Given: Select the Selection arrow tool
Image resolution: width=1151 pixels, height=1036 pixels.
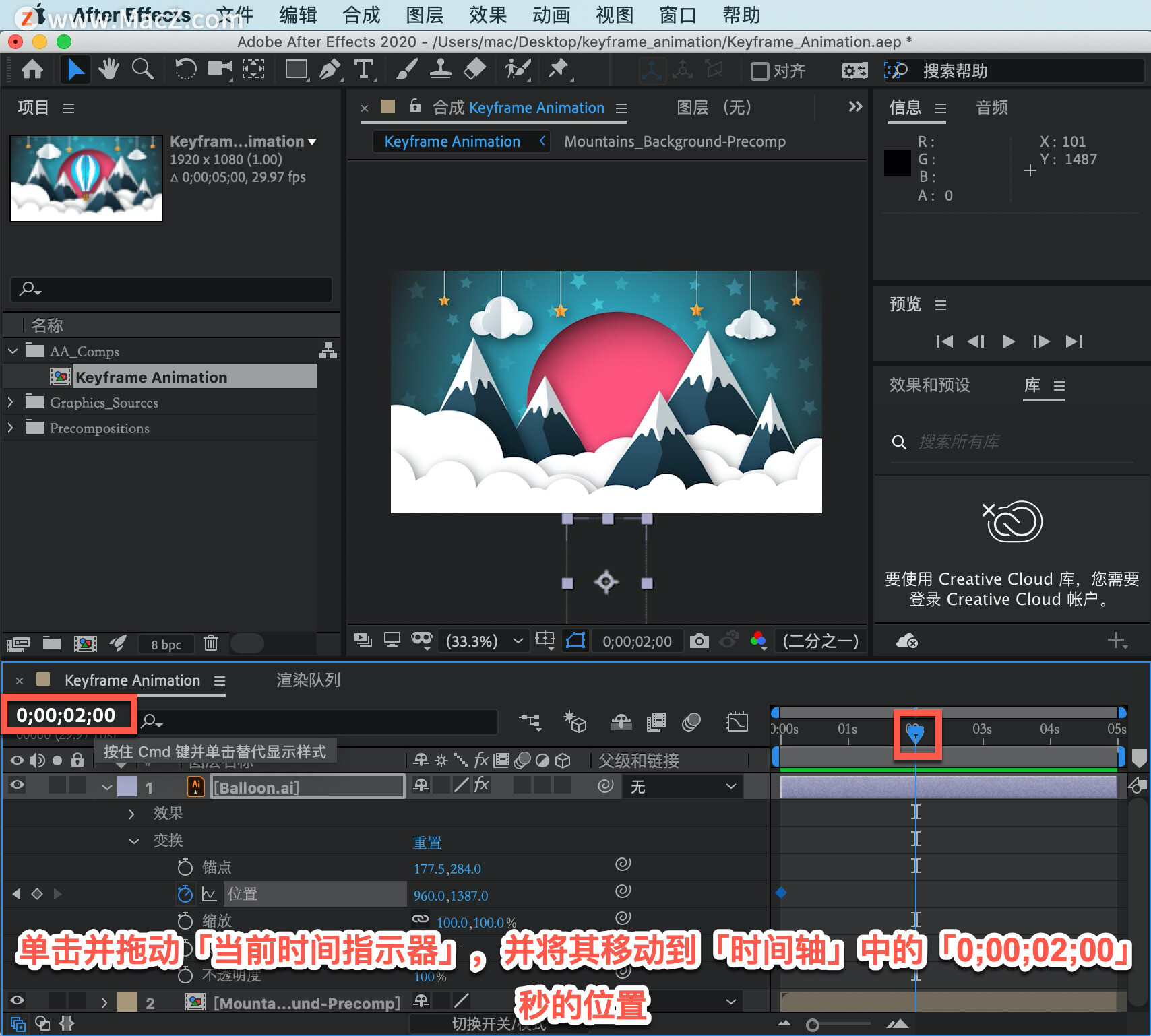Looking at the screenshot, I should tap(75, 69).
